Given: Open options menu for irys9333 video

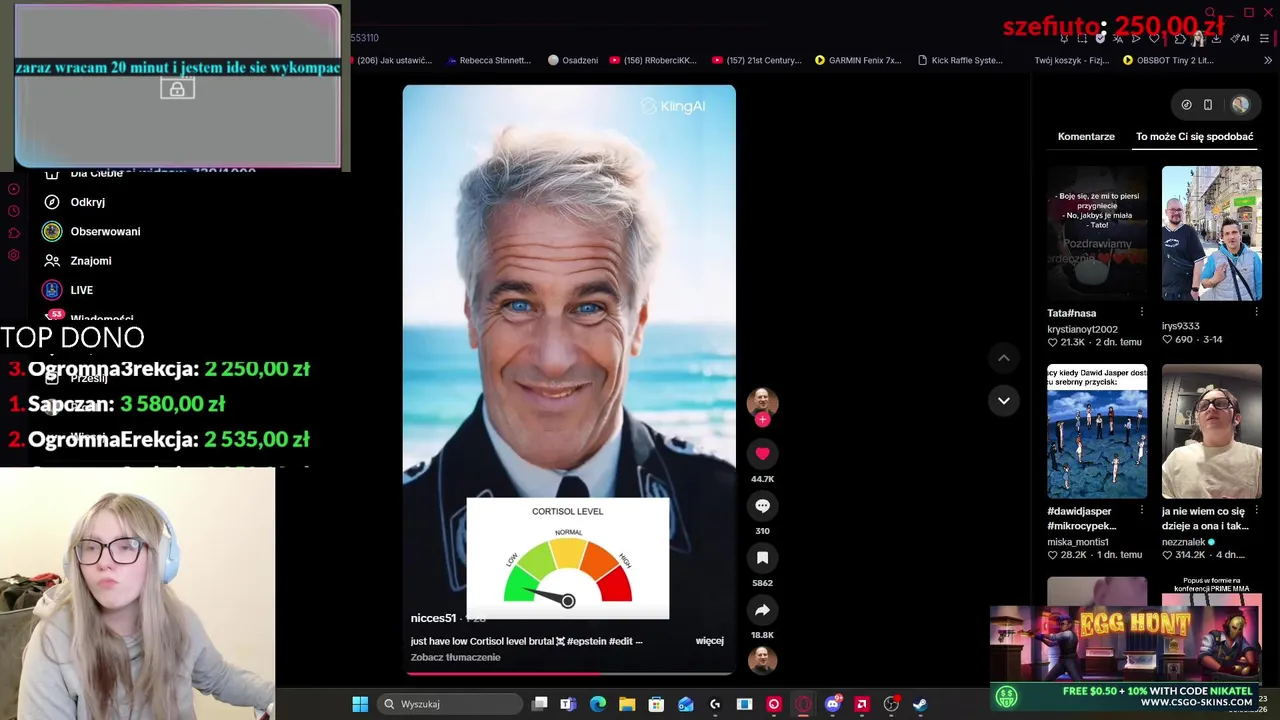Looking at the screenshot, I should (1256, 313).
